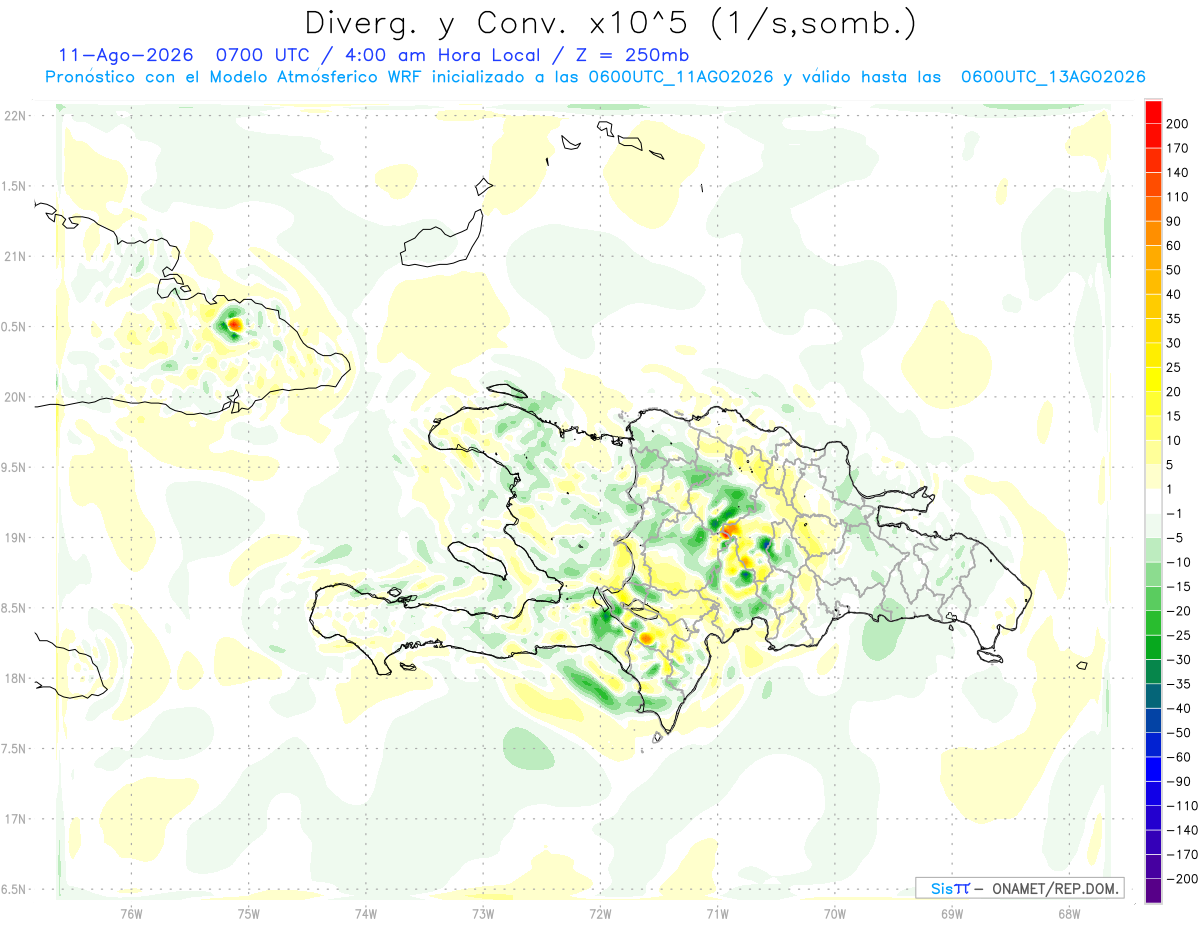Screen dimensions: 1200x927
Task: Click the red divergence maximum over eastern Cuba
Action: [x=234, y=325]
